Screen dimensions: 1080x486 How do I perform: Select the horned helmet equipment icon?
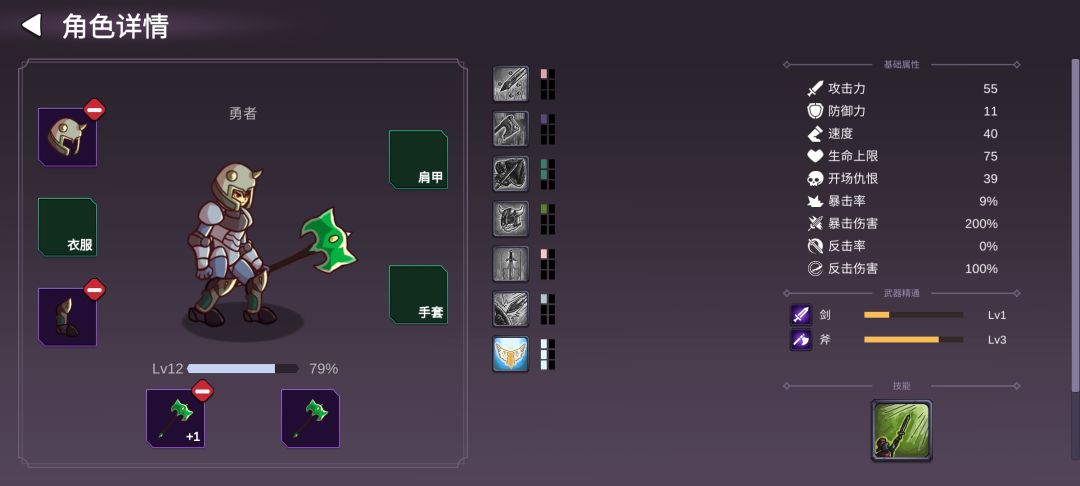pos(68,137)
